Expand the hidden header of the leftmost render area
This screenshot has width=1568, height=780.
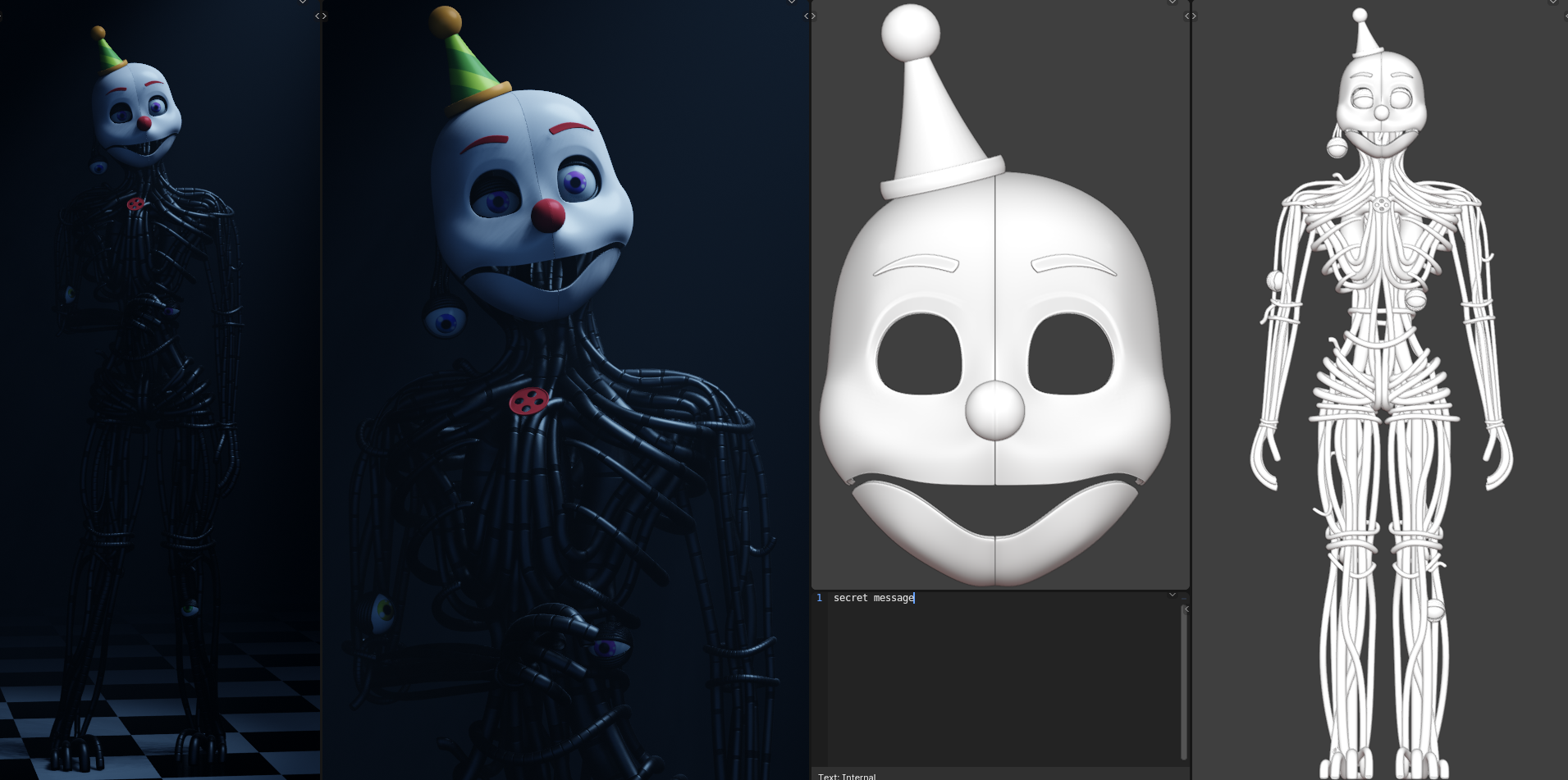coord(302,2)
